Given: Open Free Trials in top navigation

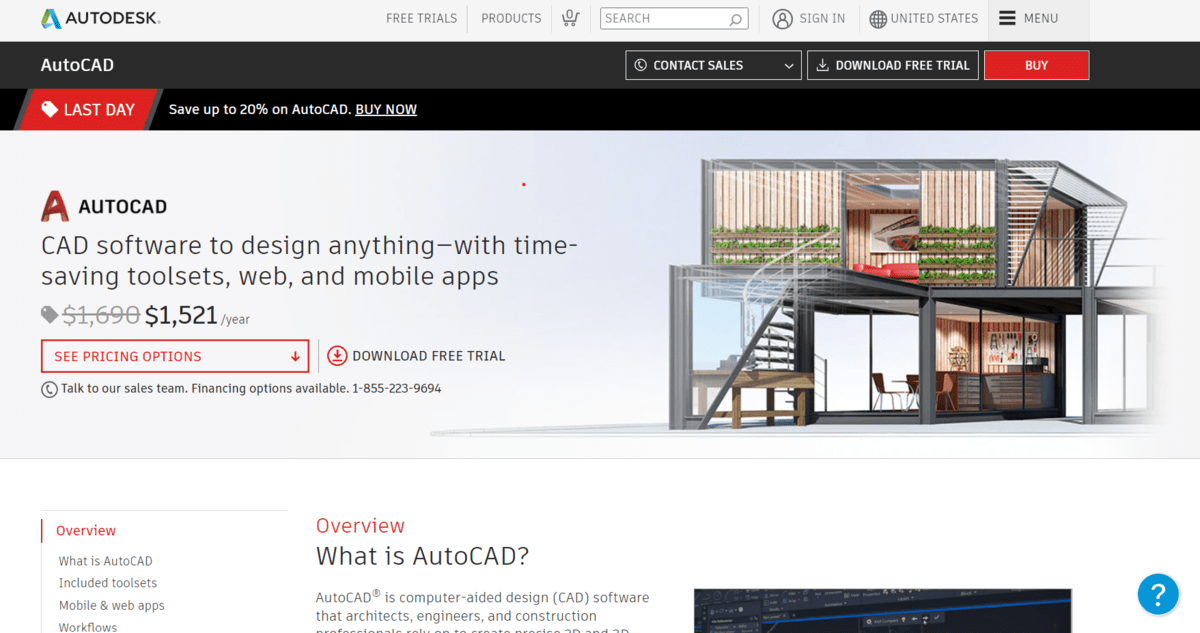Looking at the screenshot, I should (x=421, y=19).
